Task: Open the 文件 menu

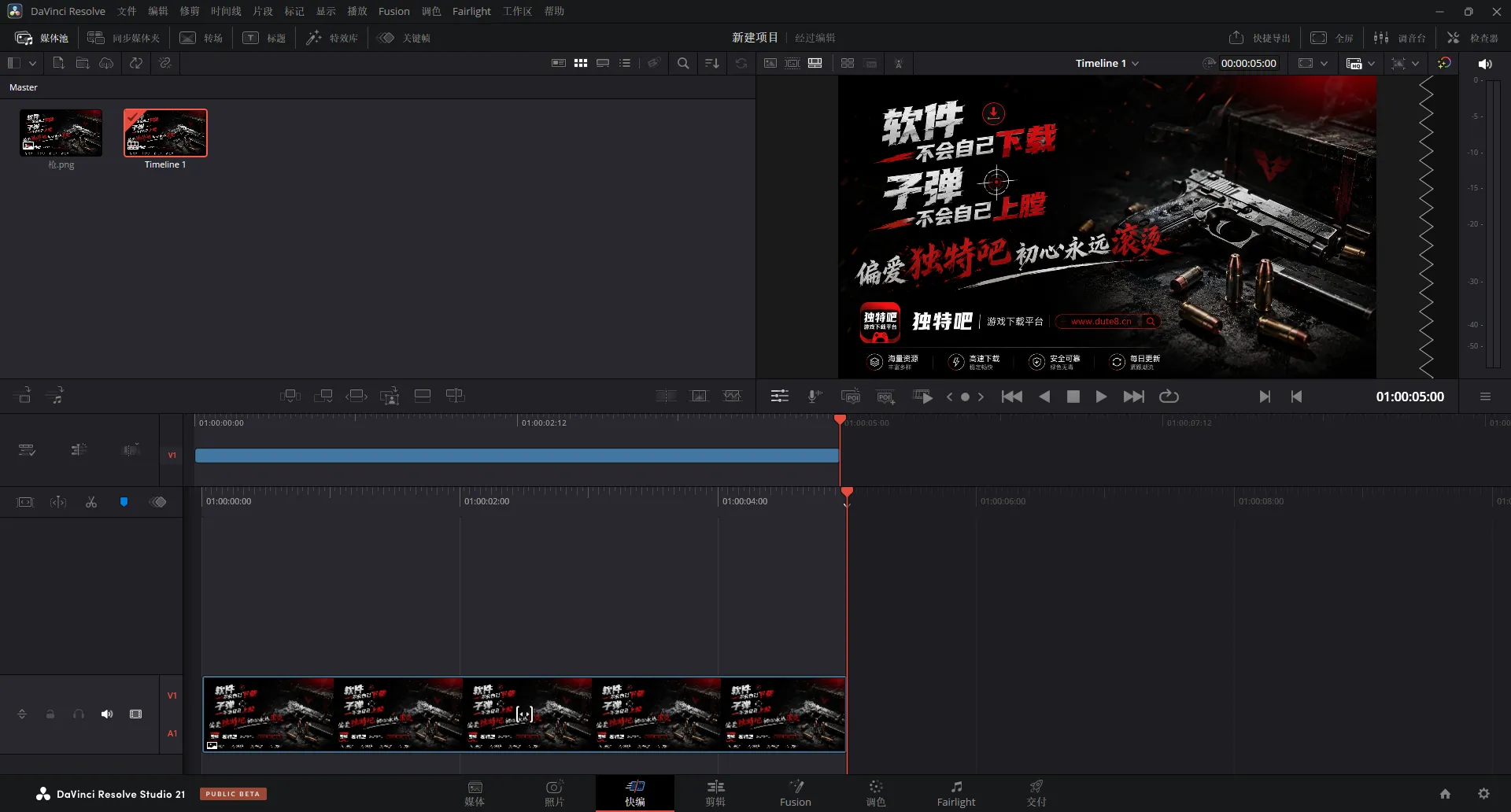Action: (127, 11)
